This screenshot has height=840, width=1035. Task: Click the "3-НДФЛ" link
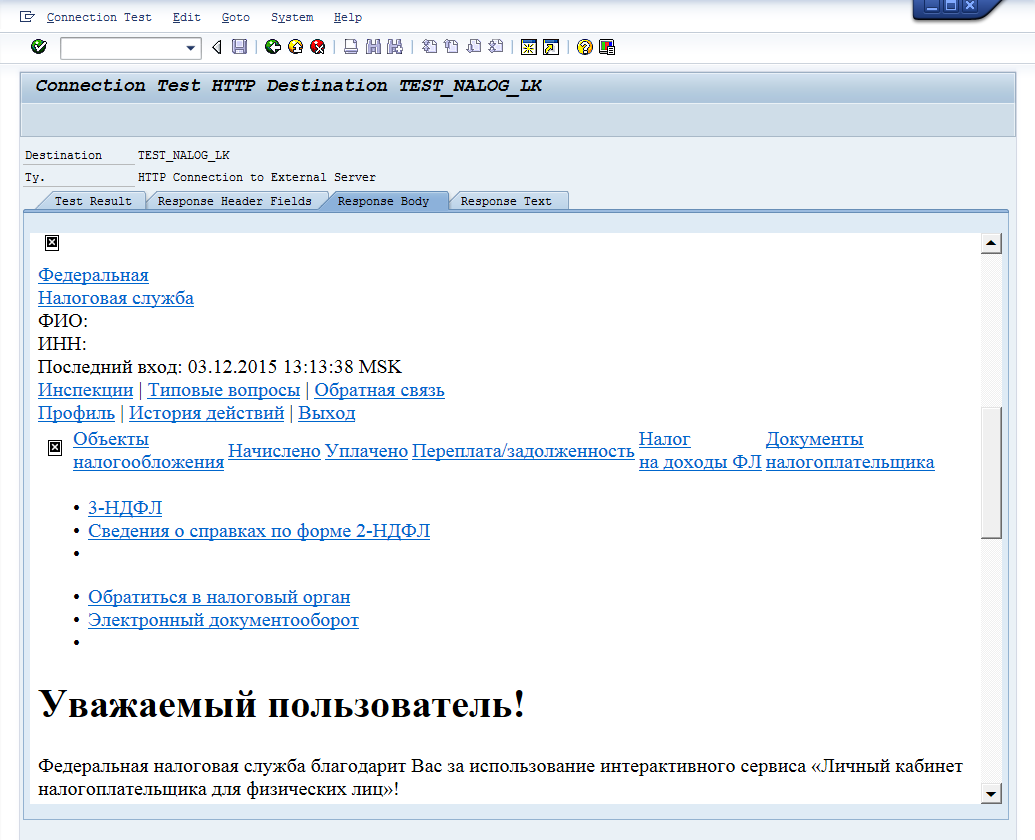point(125,508)
